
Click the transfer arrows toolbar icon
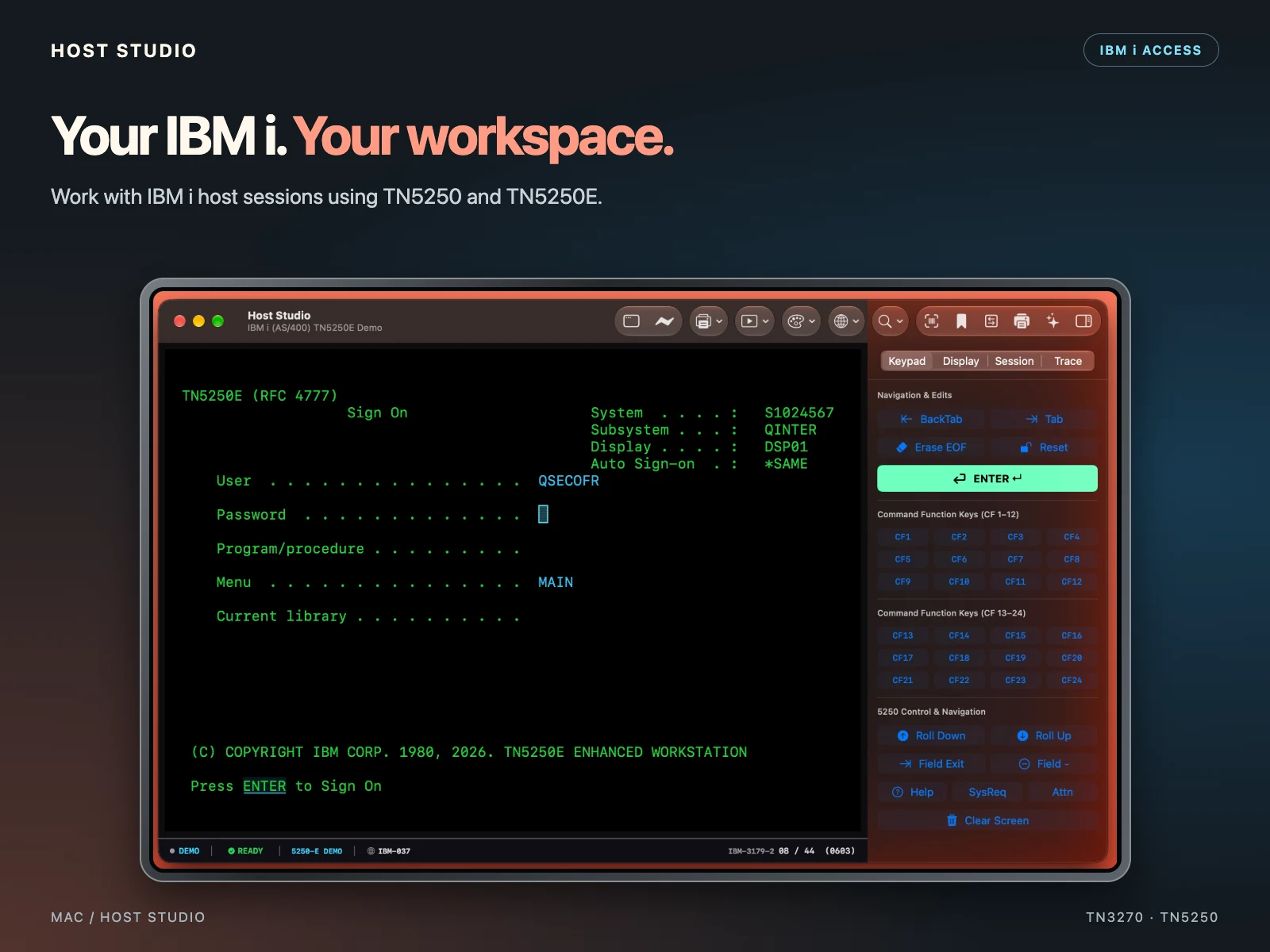(x=991, y=321)
